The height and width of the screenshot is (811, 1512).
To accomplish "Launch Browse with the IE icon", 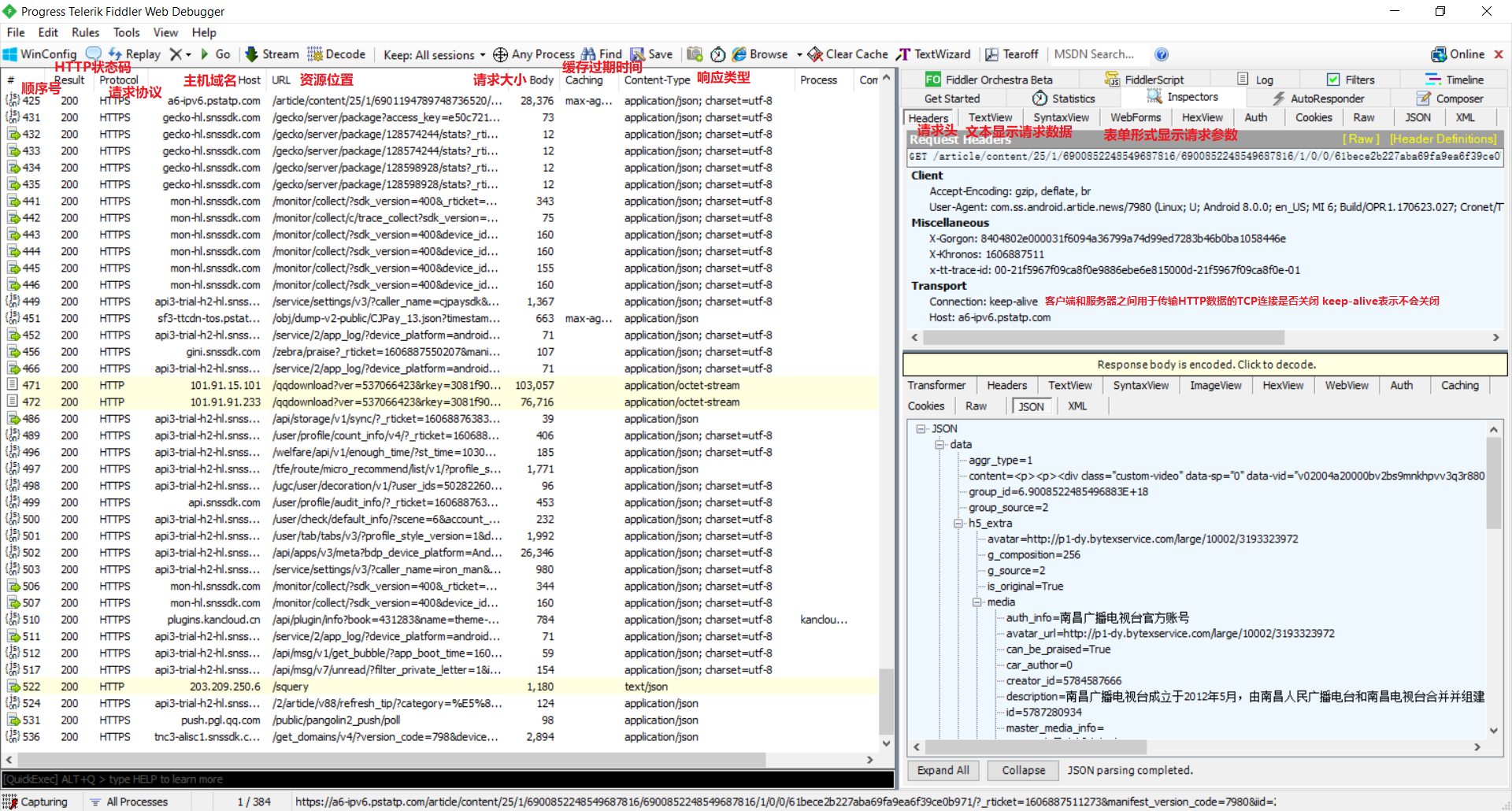I will tap(759, 54).
